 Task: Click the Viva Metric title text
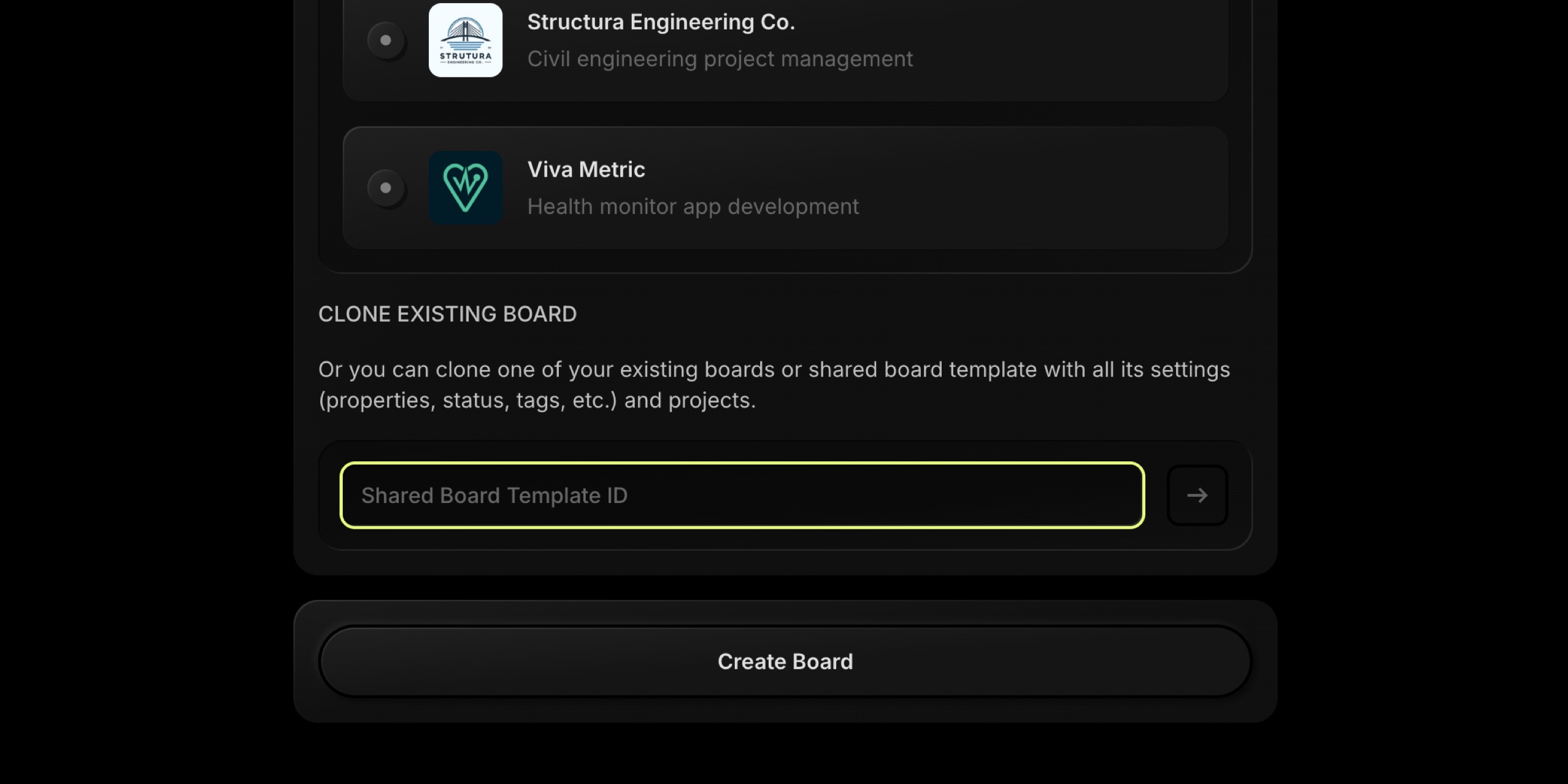click(x=586, y=169)
